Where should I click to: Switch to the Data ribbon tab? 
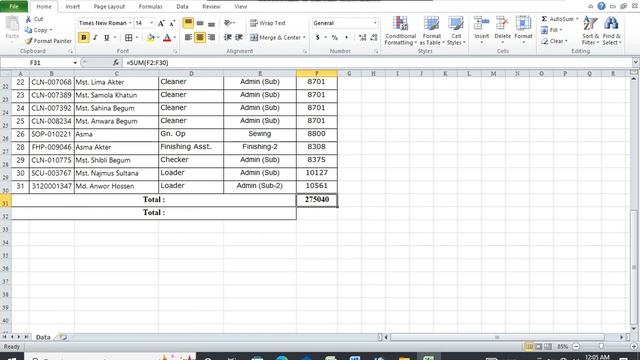[x=182, y=7]
